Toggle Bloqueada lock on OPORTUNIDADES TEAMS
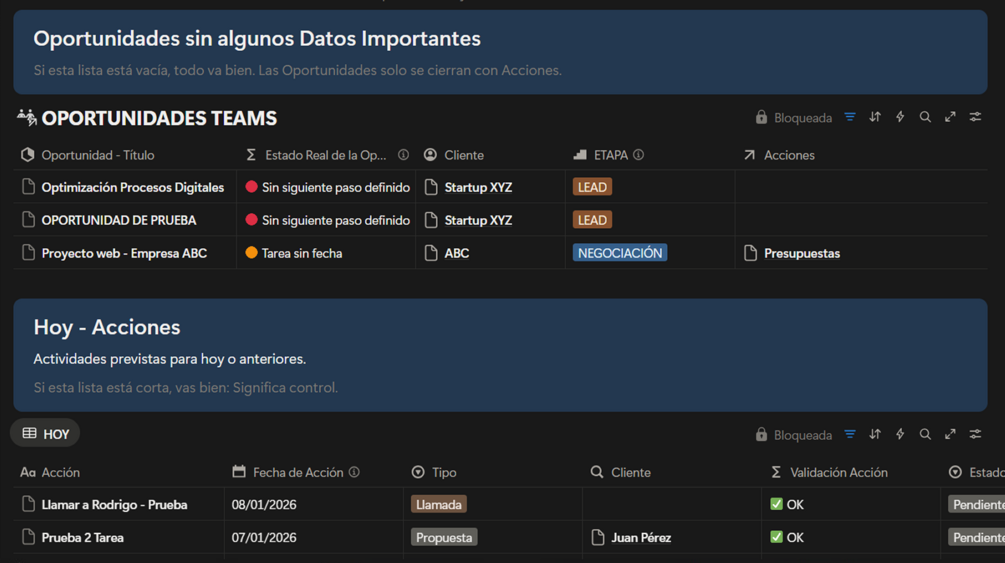 [x=793, y=117]
